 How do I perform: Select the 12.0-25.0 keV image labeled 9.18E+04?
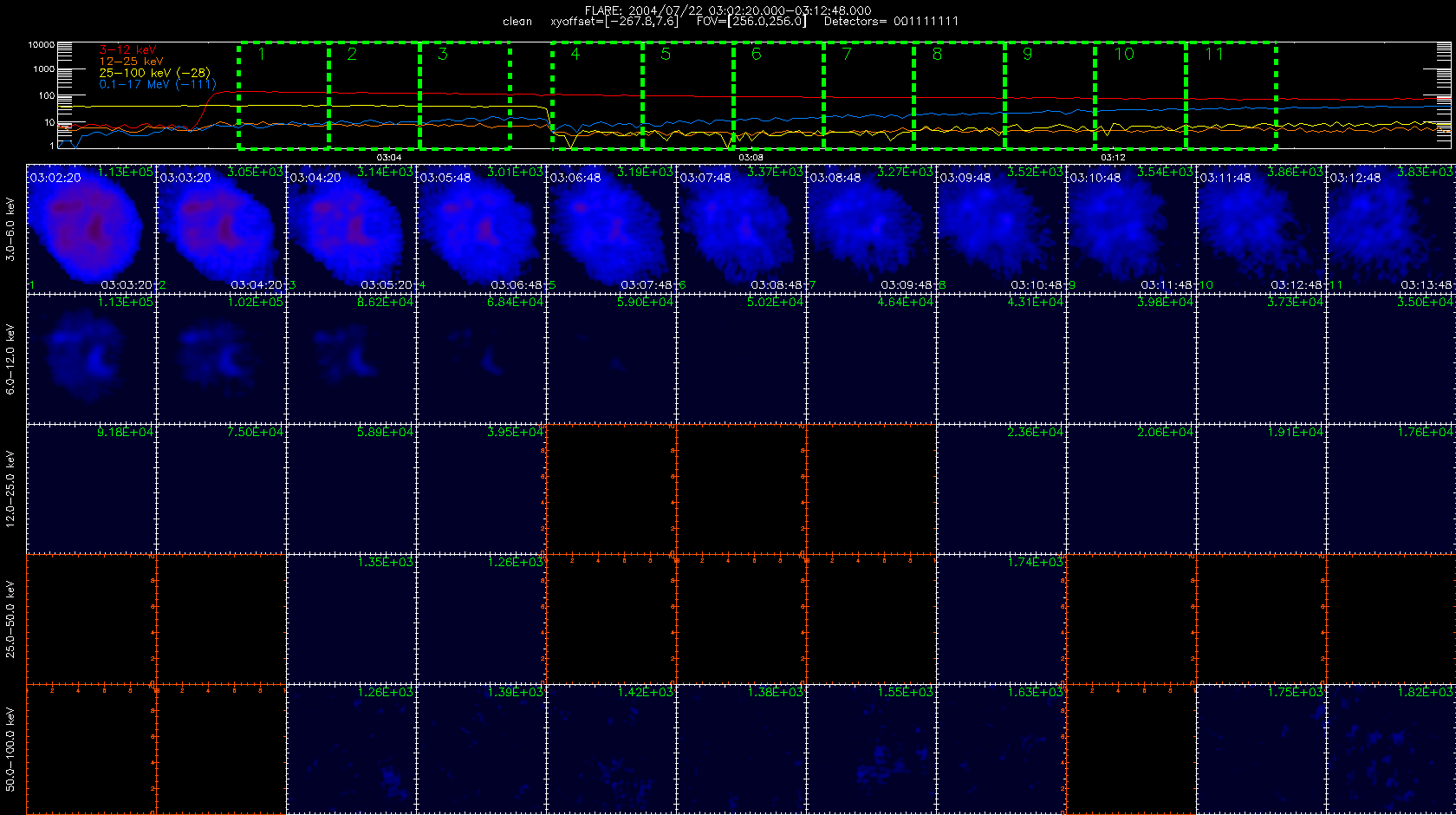tap(91, 489)
